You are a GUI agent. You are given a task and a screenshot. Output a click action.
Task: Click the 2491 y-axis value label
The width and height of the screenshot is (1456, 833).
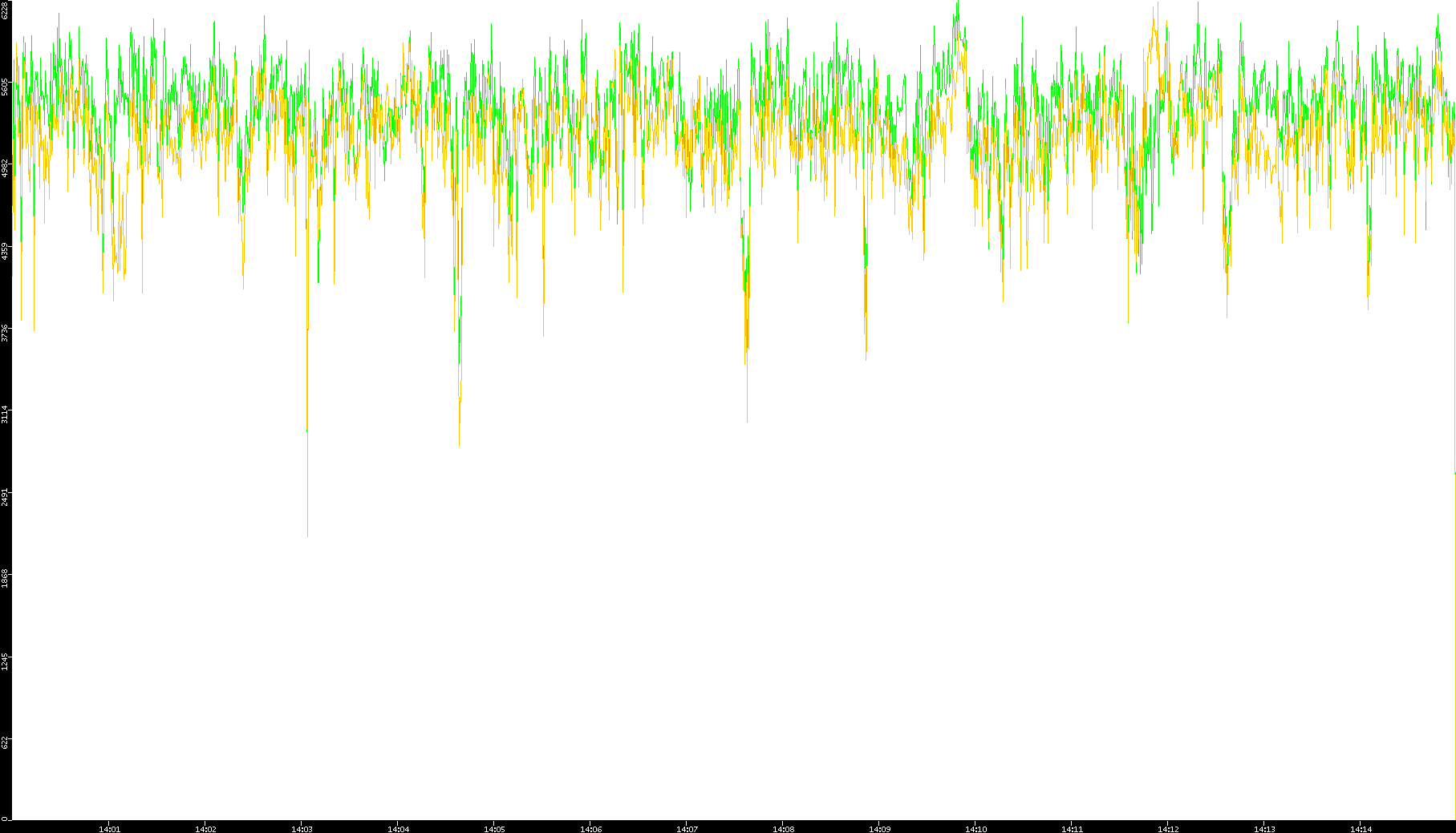[6, 497]
